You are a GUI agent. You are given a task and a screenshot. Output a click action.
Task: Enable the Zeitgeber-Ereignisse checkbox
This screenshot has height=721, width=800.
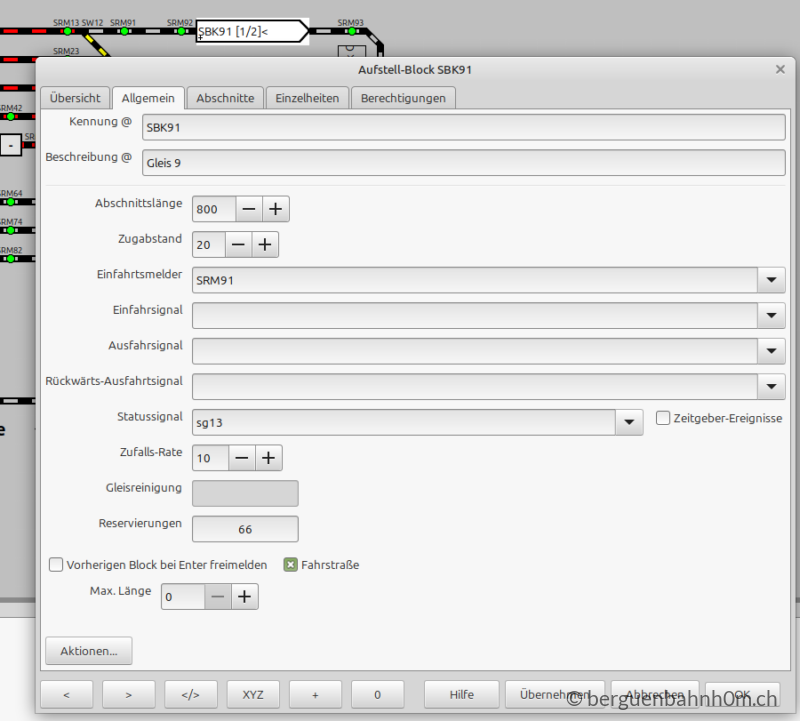pos(663,418)
